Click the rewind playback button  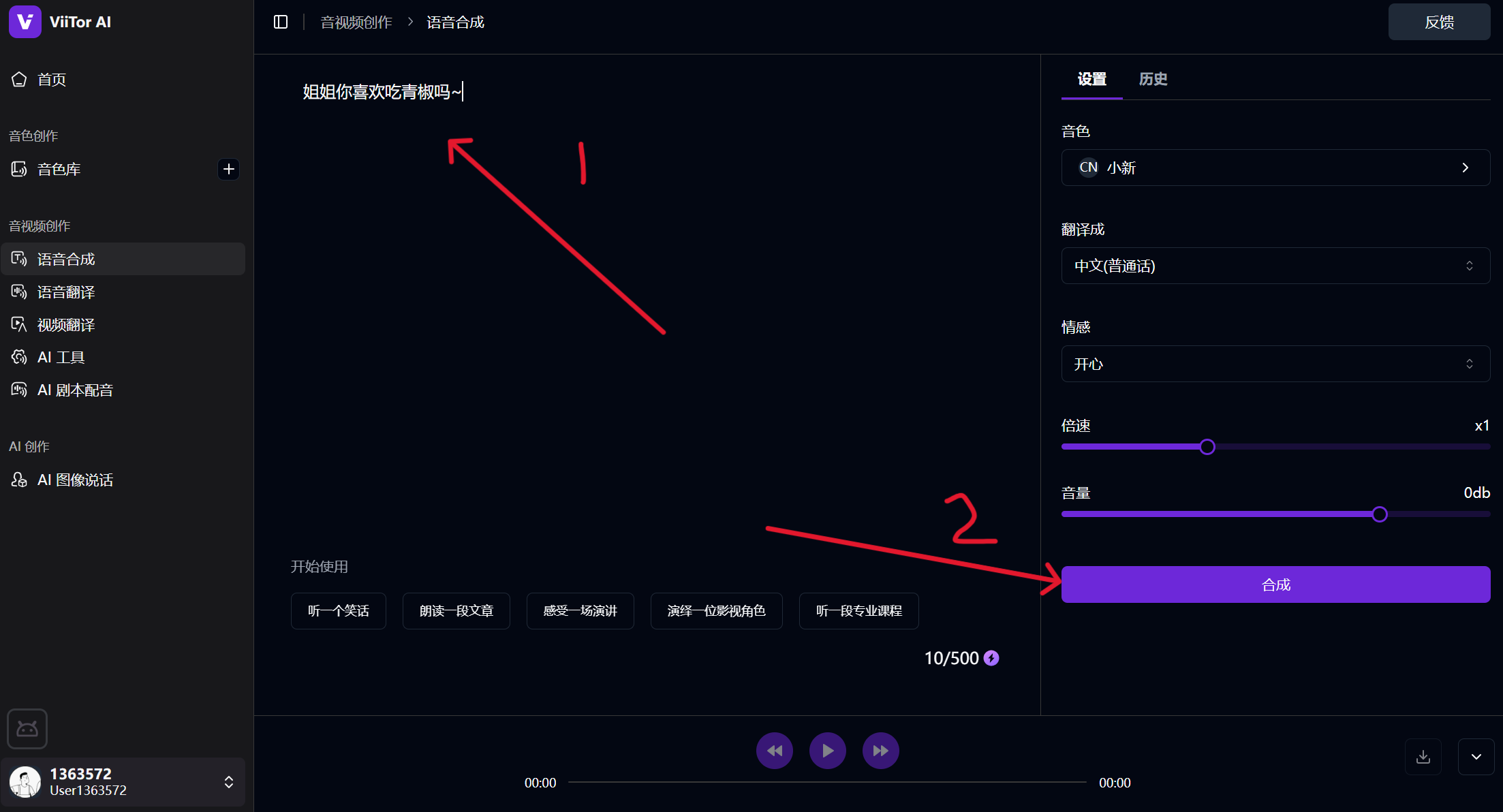click(775, 751)
